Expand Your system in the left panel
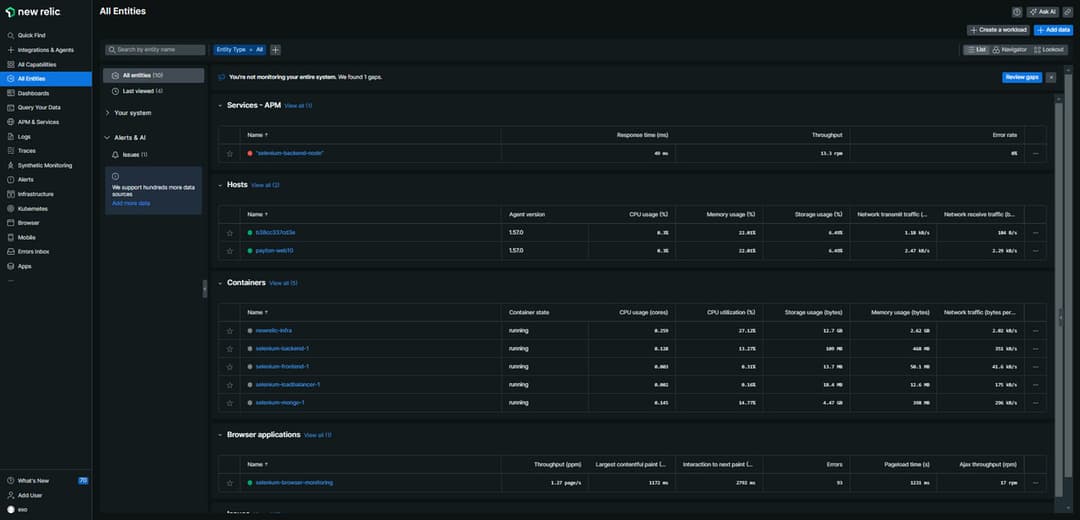 coord(107,113)
